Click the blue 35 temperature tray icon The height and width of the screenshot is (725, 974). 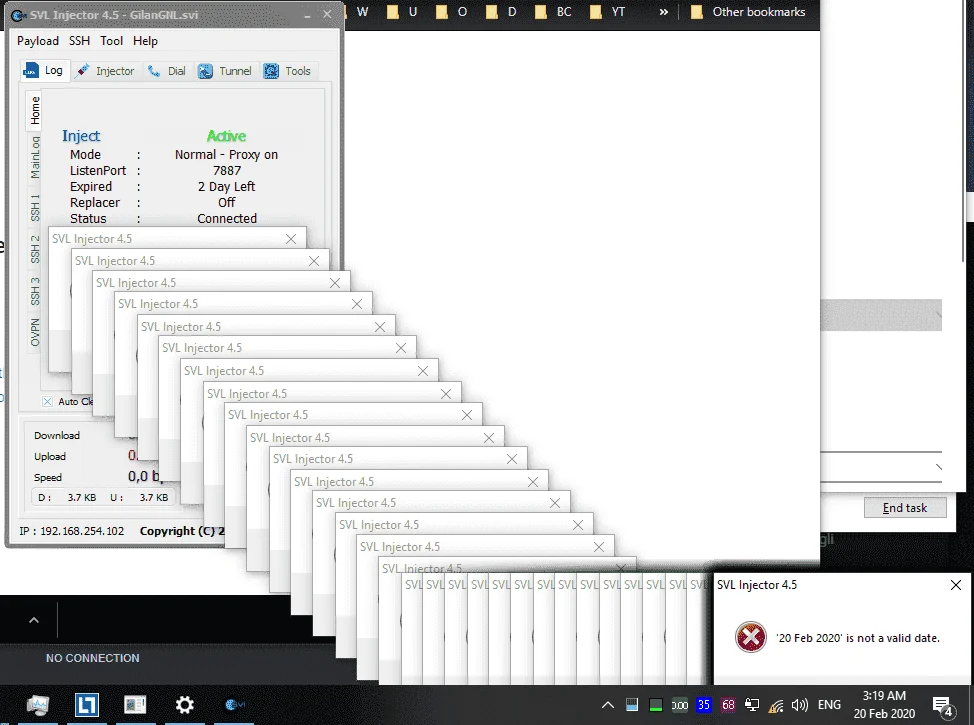coord(704,704)
